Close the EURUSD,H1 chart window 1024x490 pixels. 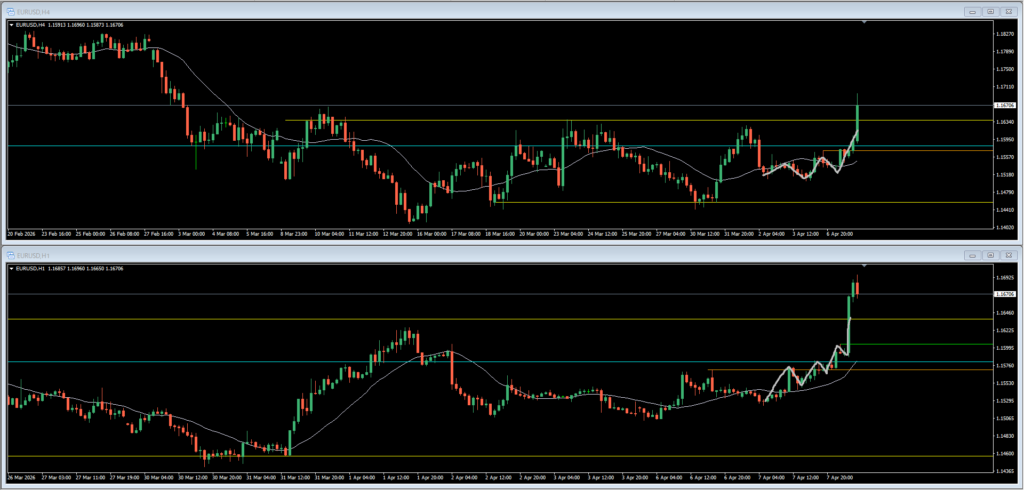[1008, 255]
